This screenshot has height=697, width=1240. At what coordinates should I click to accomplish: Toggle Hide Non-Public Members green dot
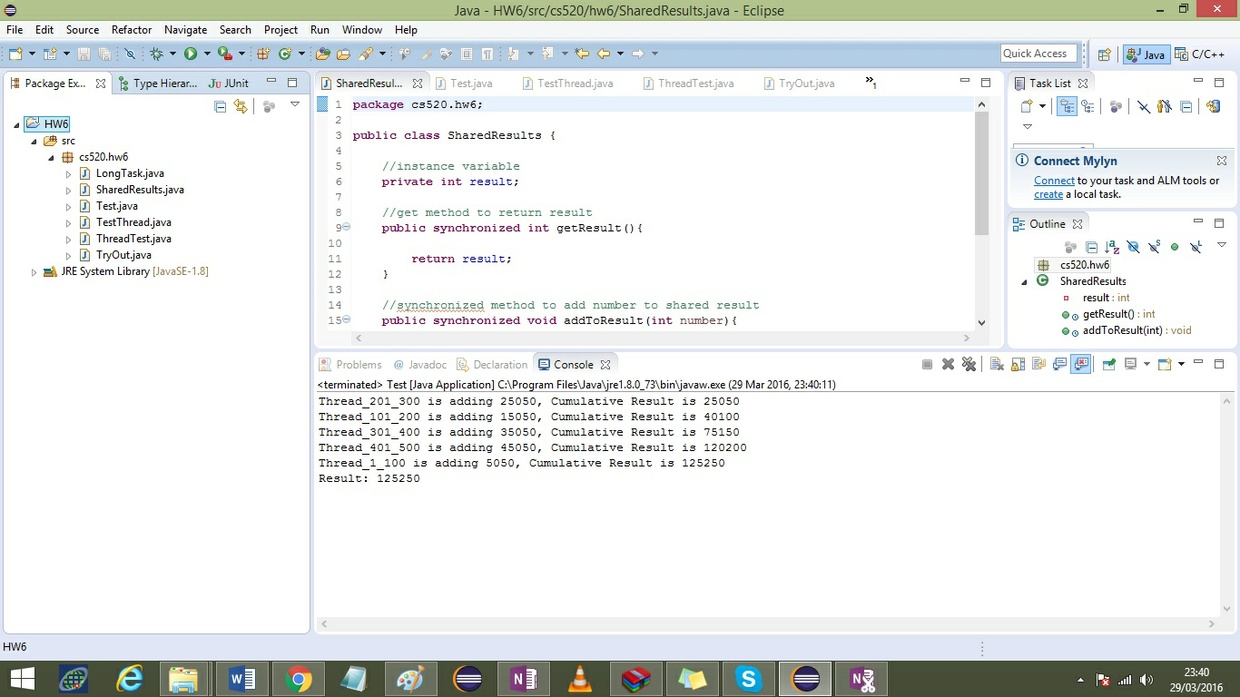[1175, 247]
